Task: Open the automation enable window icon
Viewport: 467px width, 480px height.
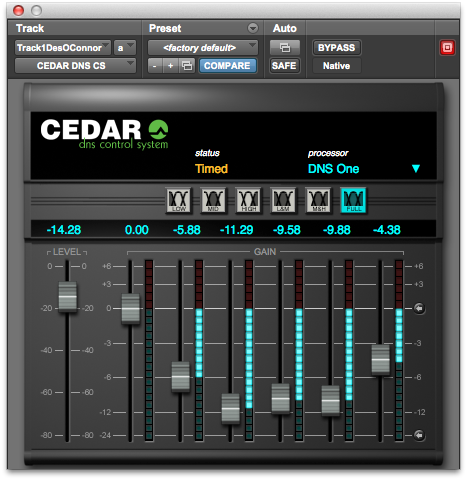Action: (285, 48)
